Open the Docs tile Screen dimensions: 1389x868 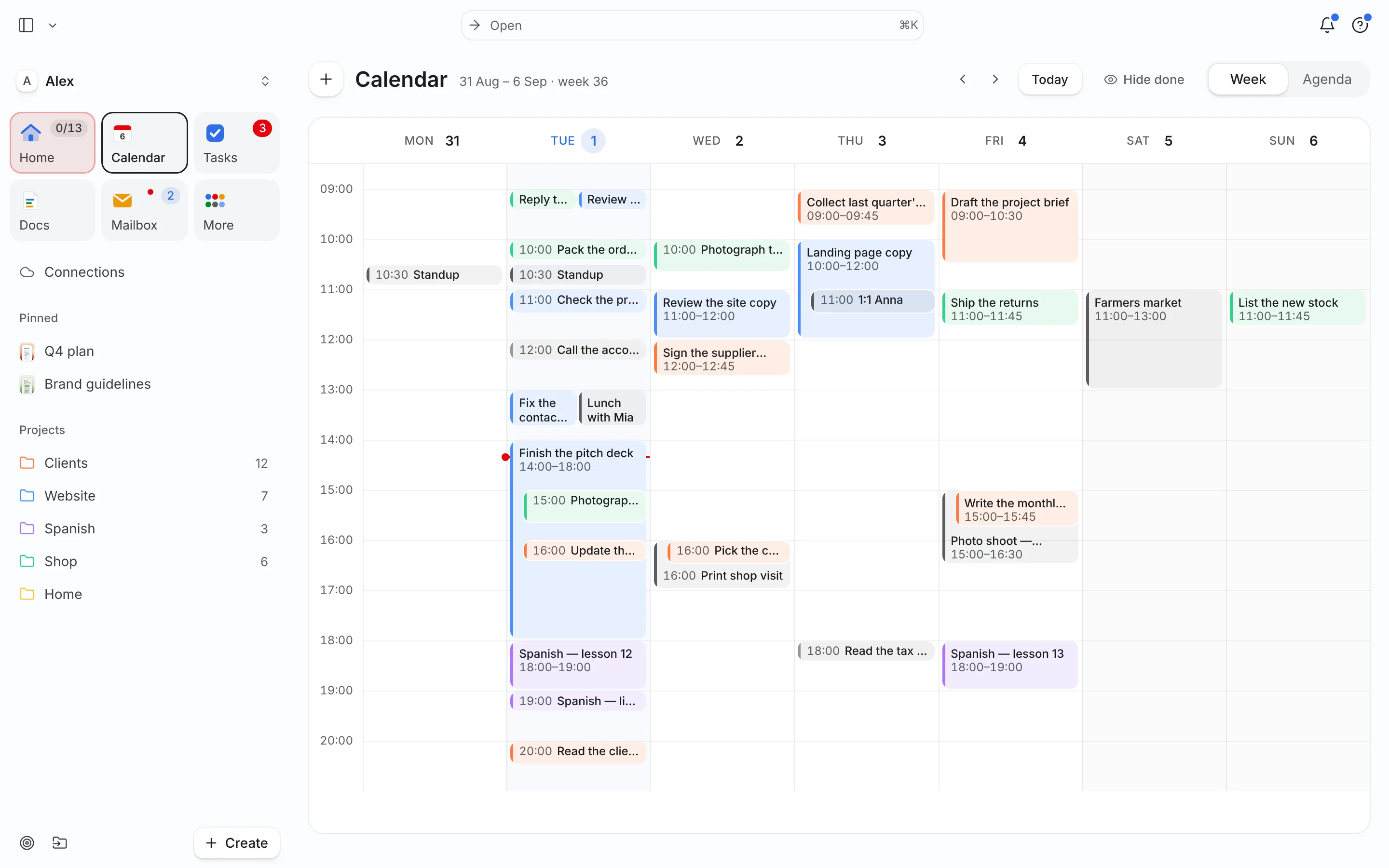[53, 211]
